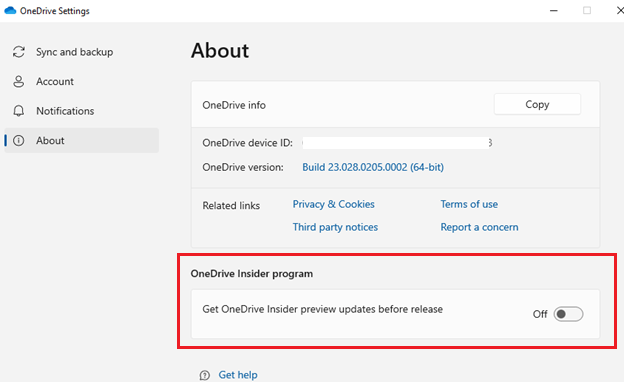Open the Report a concern link
The image size is (624, 382).
tap(479, 227)
